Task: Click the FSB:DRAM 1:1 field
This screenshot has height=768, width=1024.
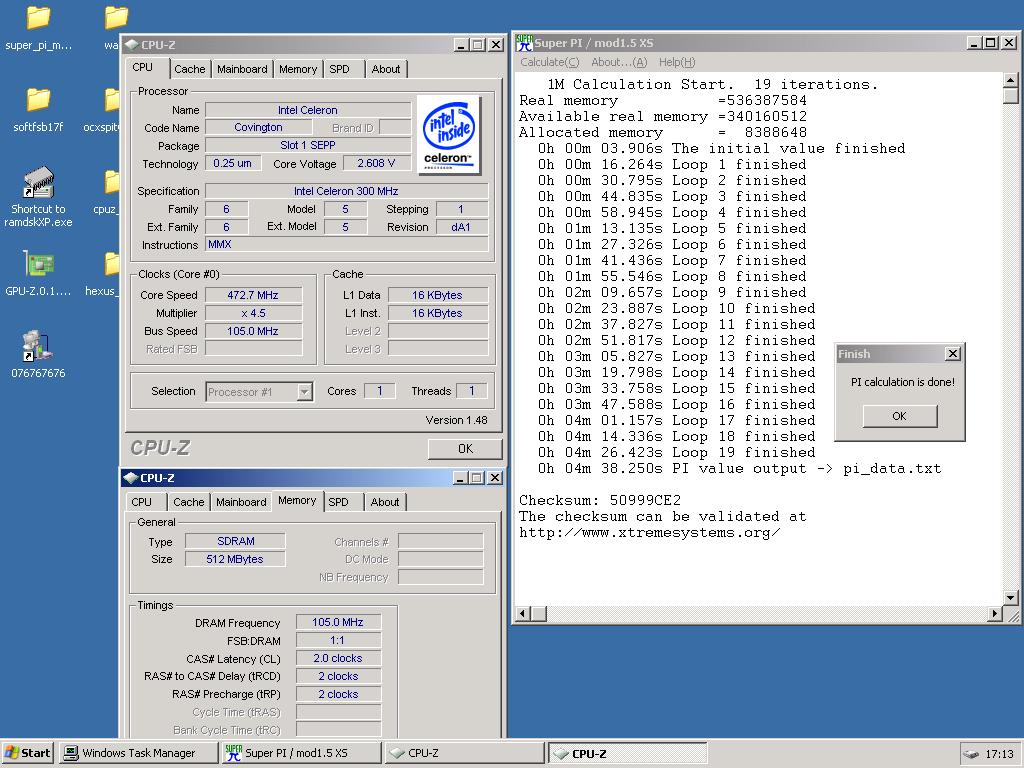Action: pos(338,641)
